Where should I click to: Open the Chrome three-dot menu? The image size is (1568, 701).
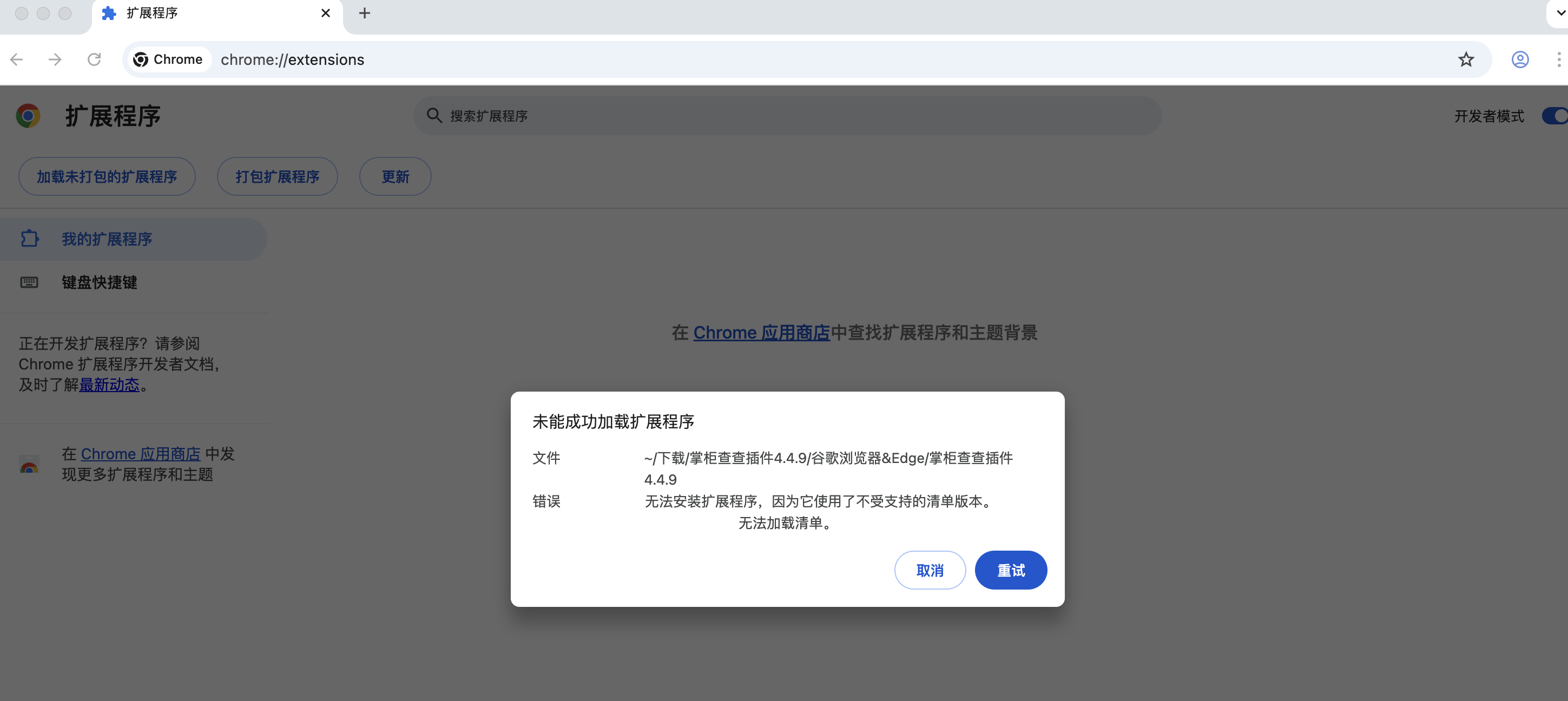[1558, 59]
